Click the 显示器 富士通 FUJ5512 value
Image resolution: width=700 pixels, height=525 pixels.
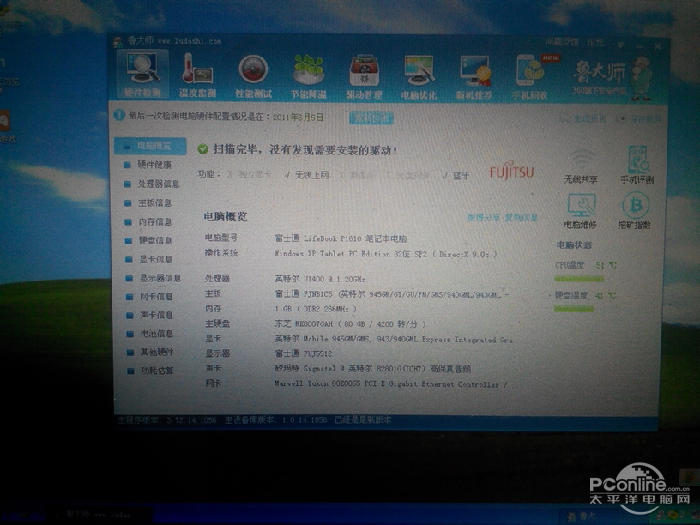(303, 354)
